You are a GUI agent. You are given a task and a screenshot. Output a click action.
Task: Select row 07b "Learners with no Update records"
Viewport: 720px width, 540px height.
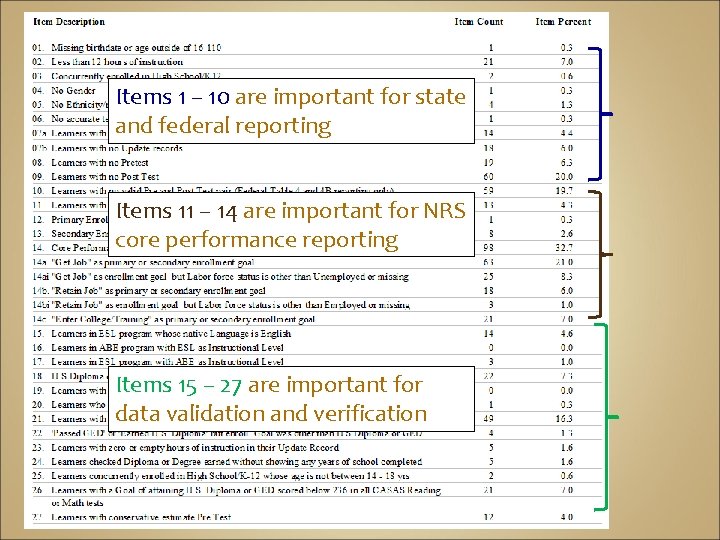click(317, 148)
